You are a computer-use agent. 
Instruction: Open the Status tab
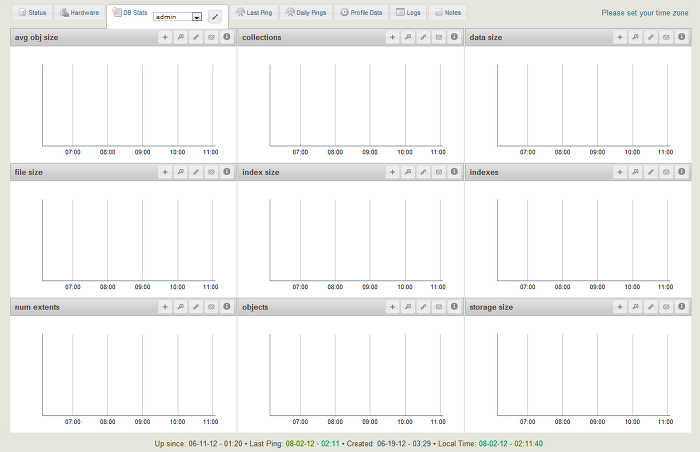(x=32, y=13)
